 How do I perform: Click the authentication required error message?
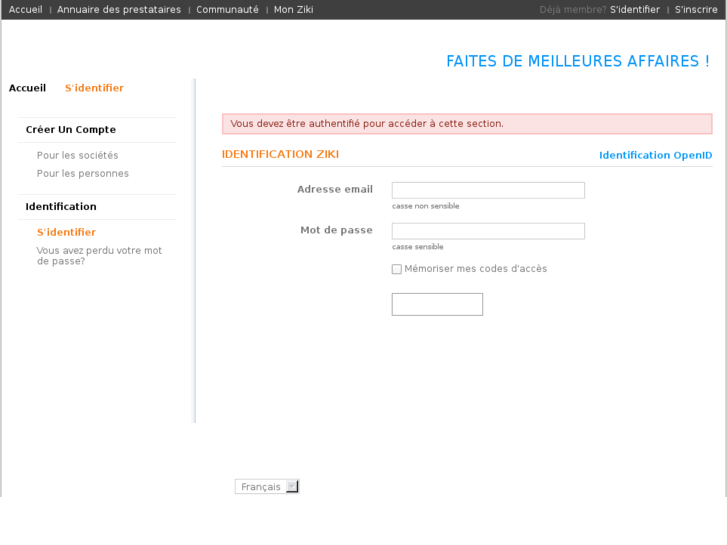coord(467,124)
